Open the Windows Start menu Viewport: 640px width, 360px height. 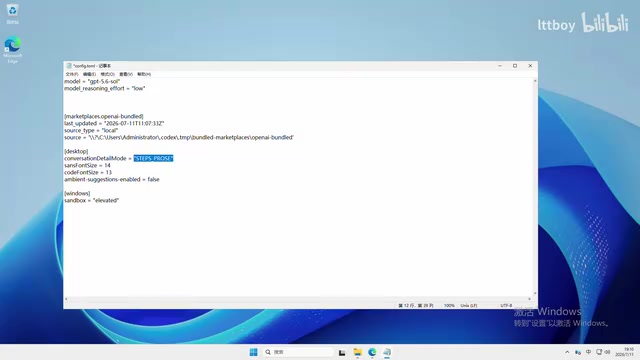(253, 352)
